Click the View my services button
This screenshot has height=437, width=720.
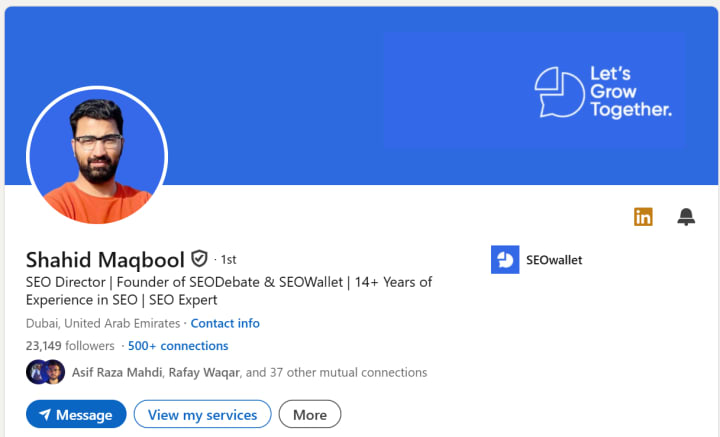pyautogui.click(x=202, y=415)
